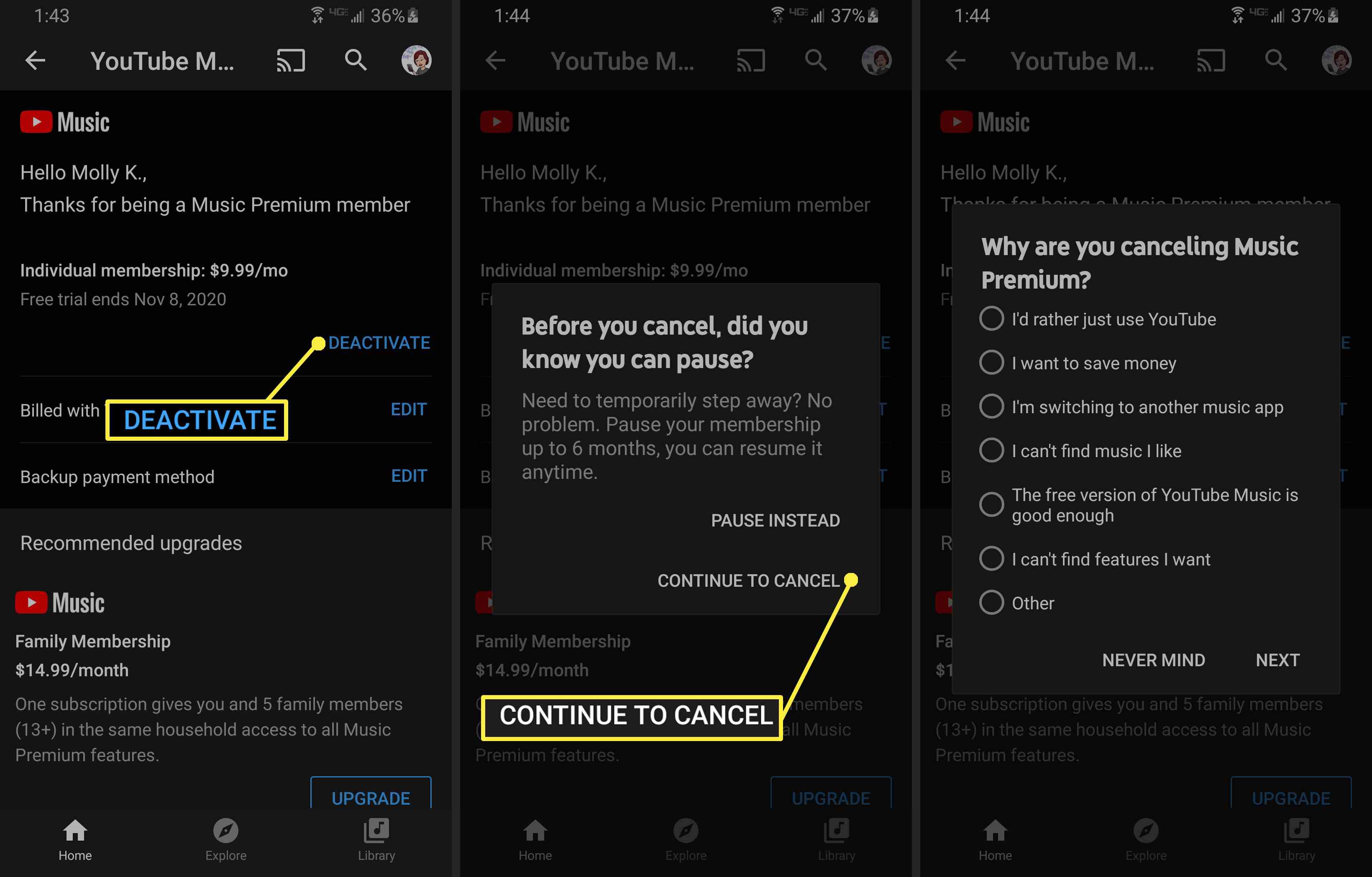This screenshot has width=1372, height=877.
Task: Tap "$14.99/month" price in left screen
Action: 72,670
